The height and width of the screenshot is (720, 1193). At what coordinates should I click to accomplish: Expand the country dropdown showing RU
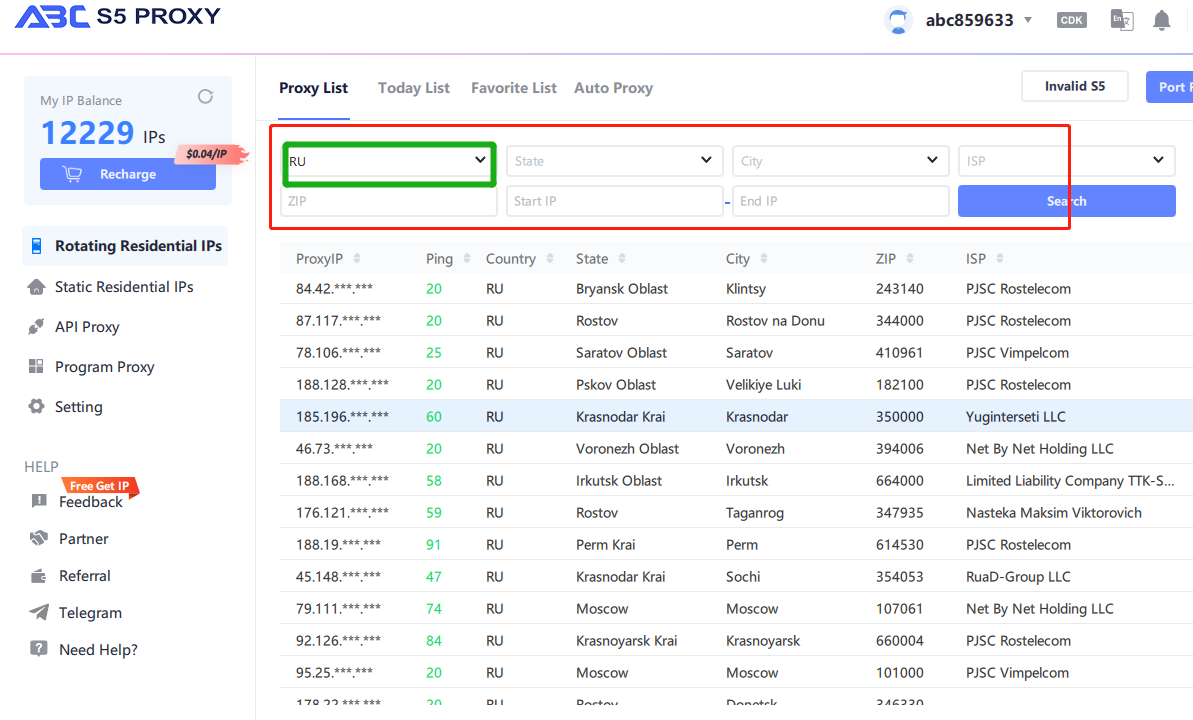(x=389, y=161)
